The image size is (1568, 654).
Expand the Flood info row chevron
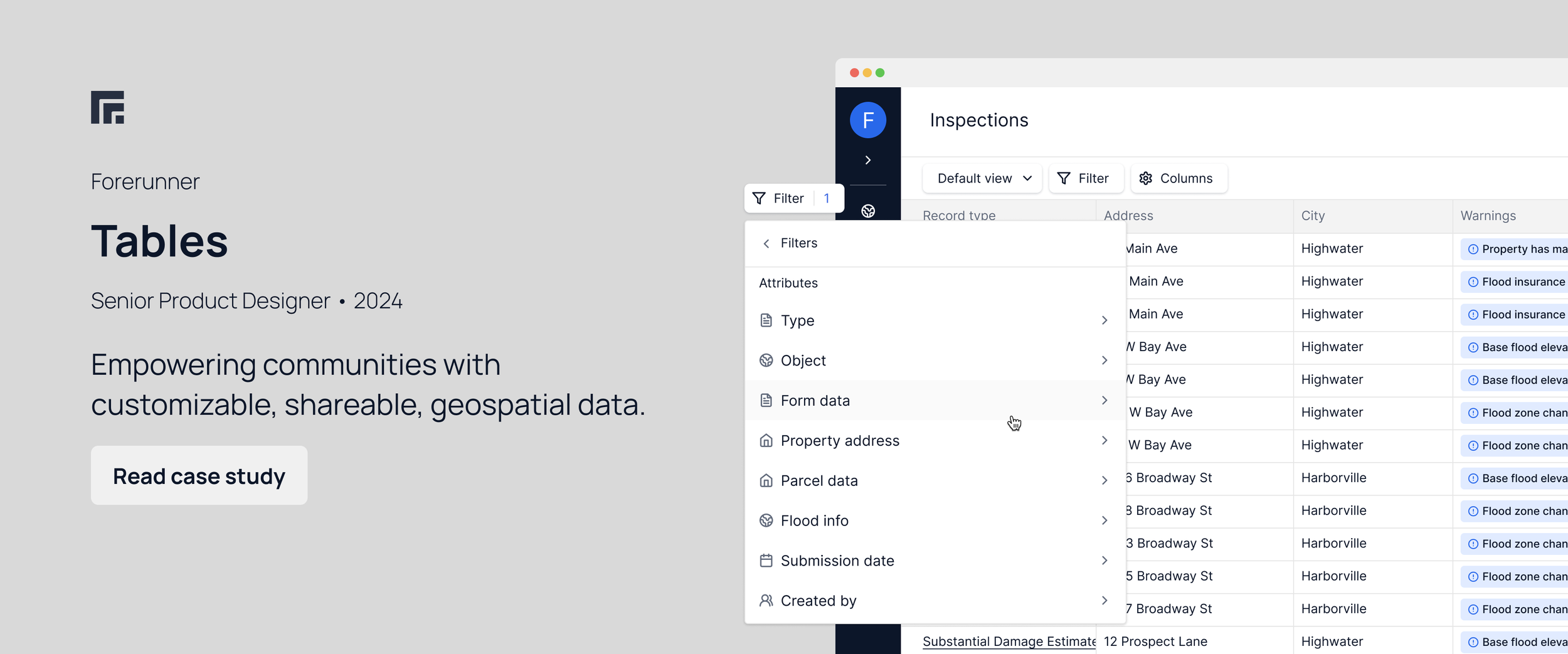pyautogui.click(x=1104, y=521)
